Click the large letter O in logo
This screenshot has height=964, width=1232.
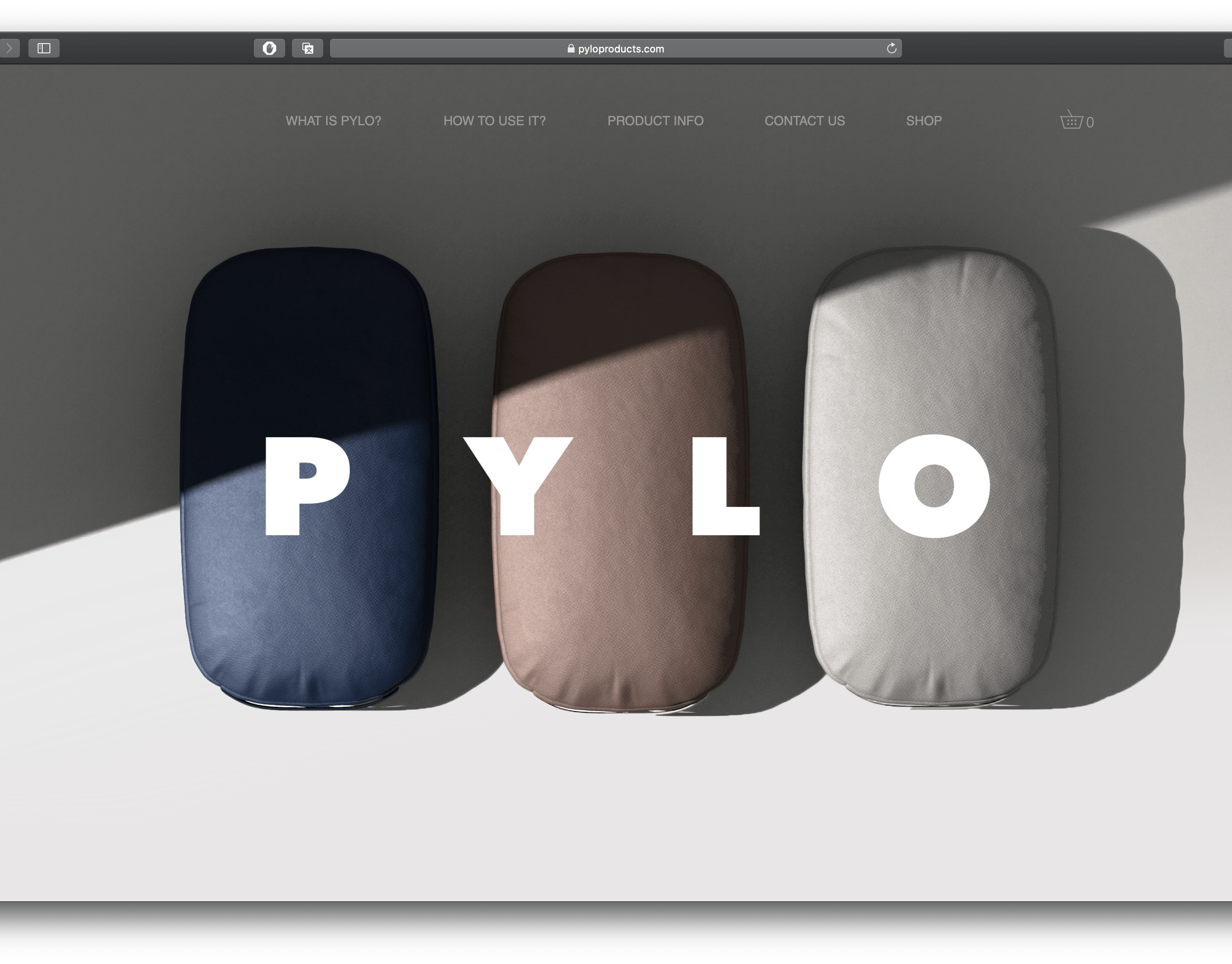pos(934,486)
